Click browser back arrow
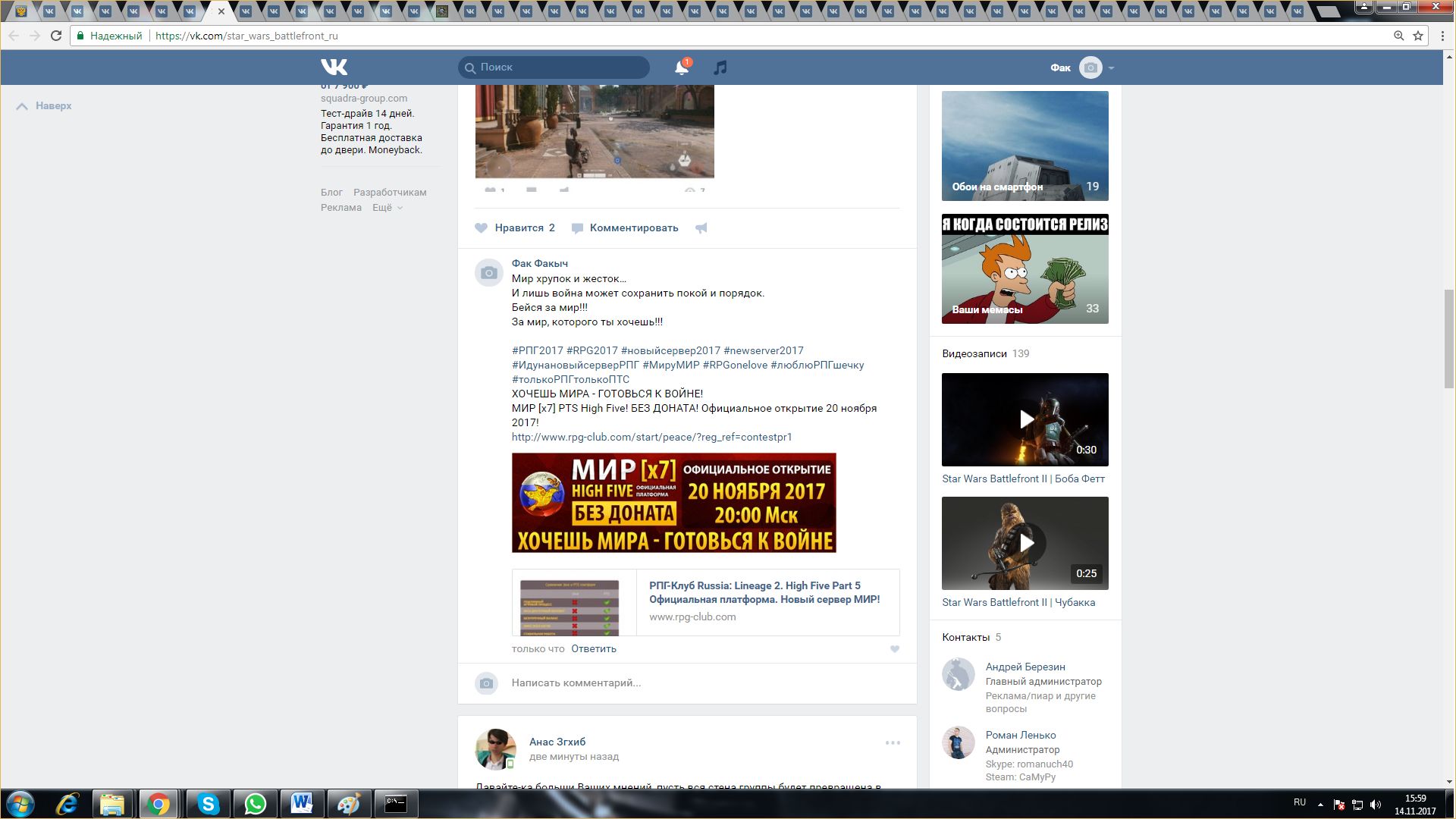The width and height of the screenshot is (1456, 819). pyautogui.click(x=14, y=36)
